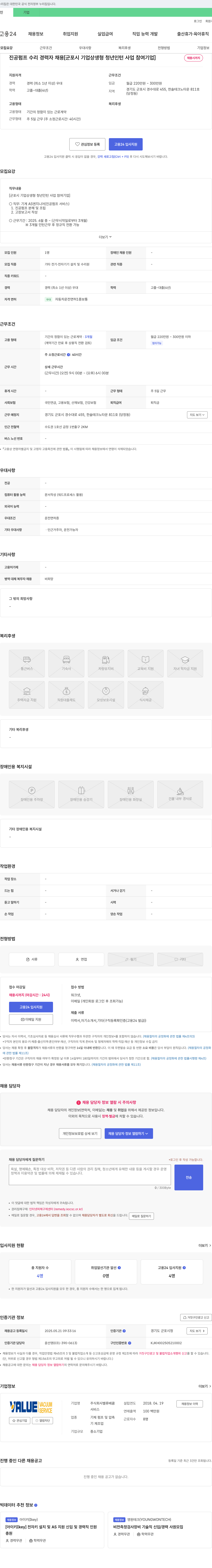
Task: Expand 더보기 under 직무내용
Action: (x=105, y=237)
